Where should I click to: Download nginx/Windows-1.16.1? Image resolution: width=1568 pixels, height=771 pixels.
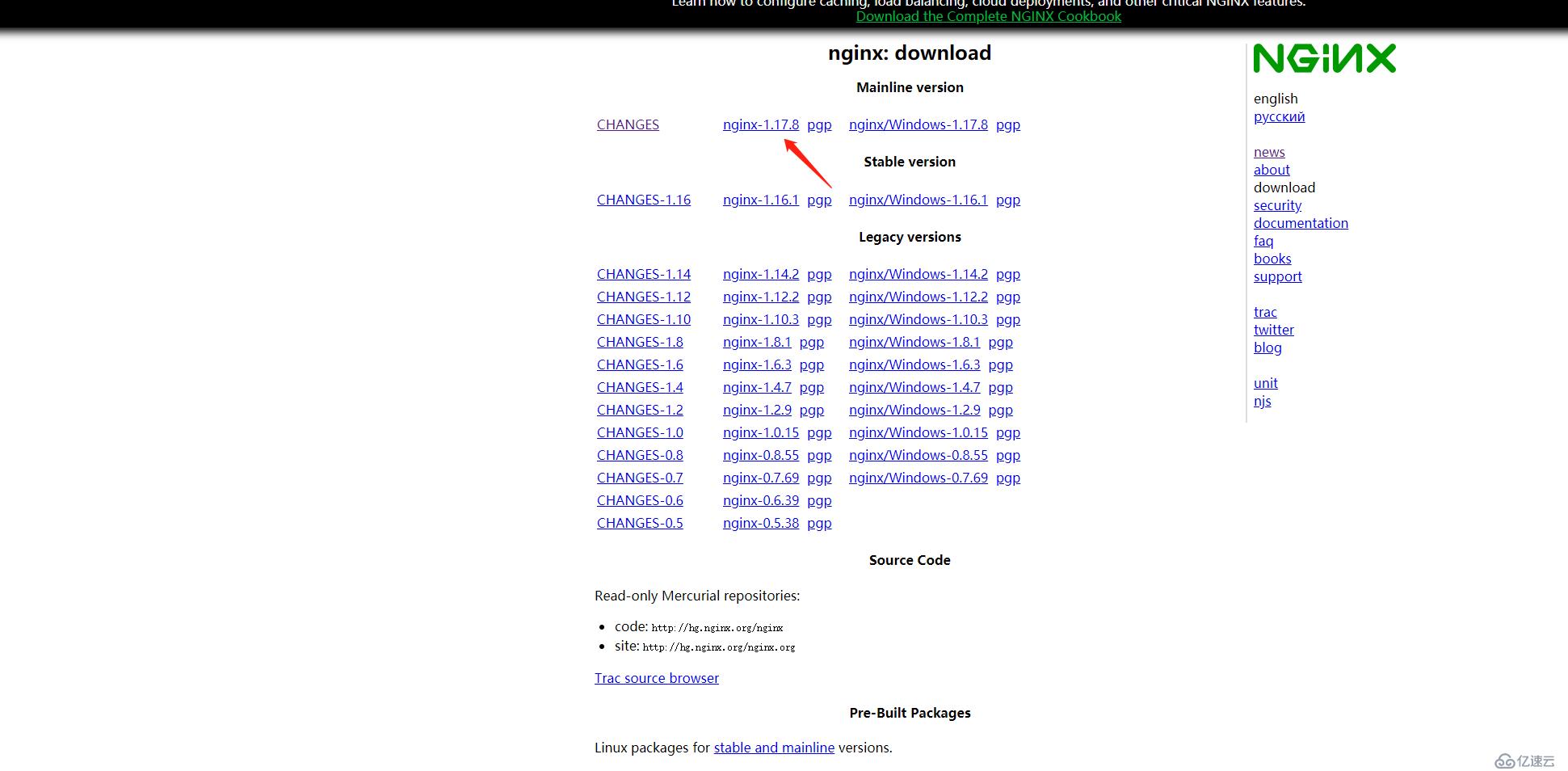coord(919,200)
